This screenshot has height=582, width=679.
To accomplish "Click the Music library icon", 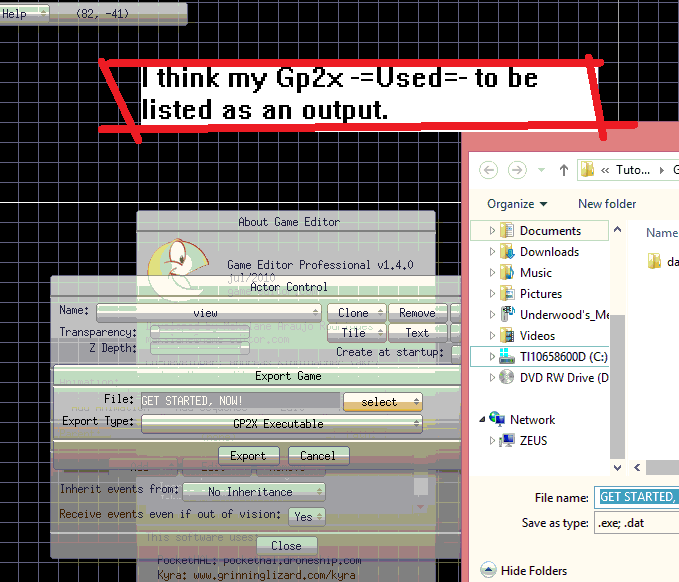I will (x=507, y=272).
